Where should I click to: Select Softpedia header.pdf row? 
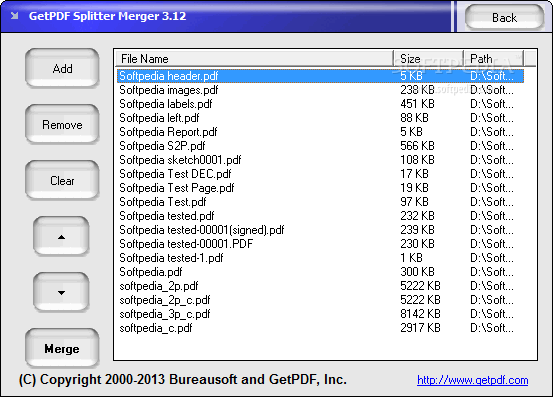(320, 76)
